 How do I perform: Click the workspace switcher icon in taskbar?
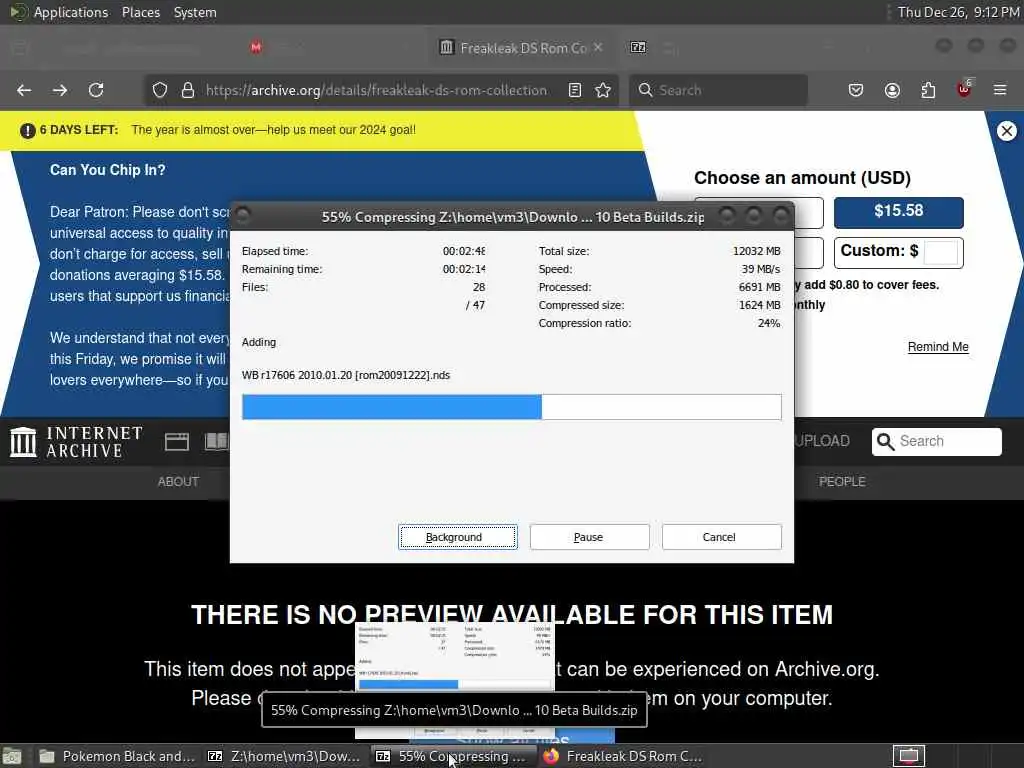tap(909, 756)
